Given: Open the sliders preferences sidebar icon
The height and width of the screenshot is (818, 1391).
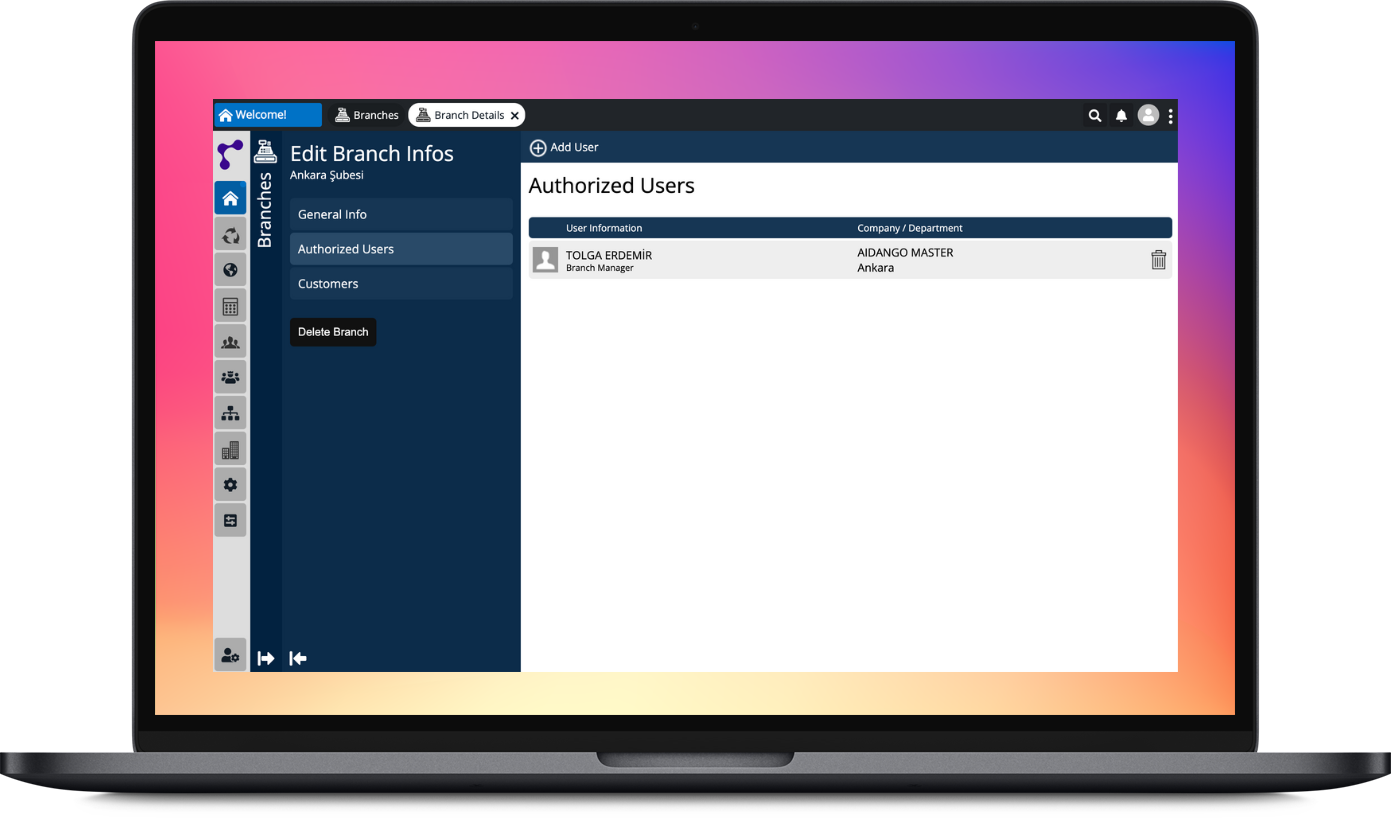Looking at the screenshot, I should [230, 520].
